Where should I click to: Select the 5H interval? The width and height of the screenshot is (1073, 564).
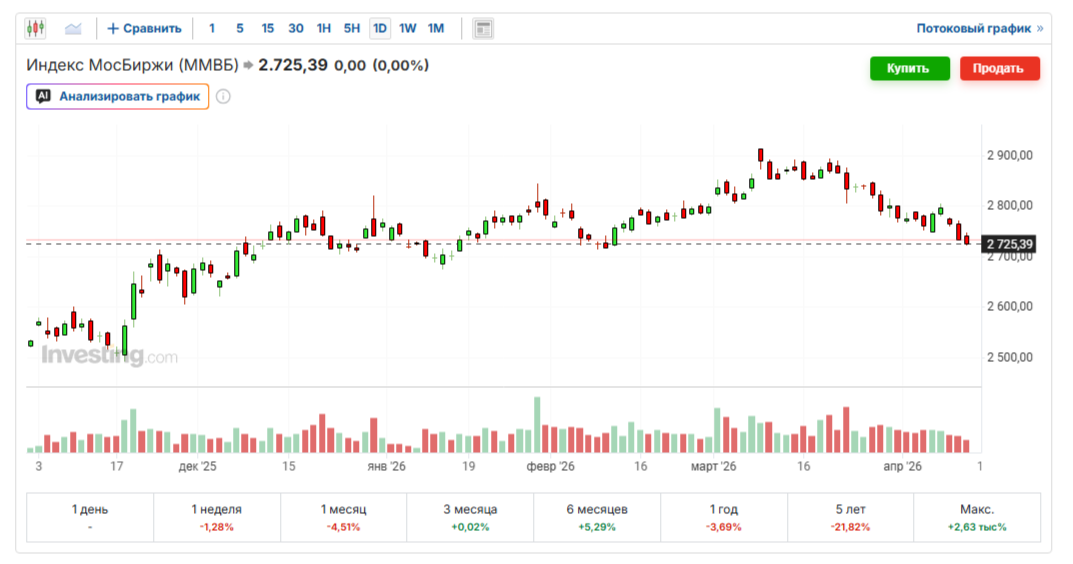tap(352, 28)
